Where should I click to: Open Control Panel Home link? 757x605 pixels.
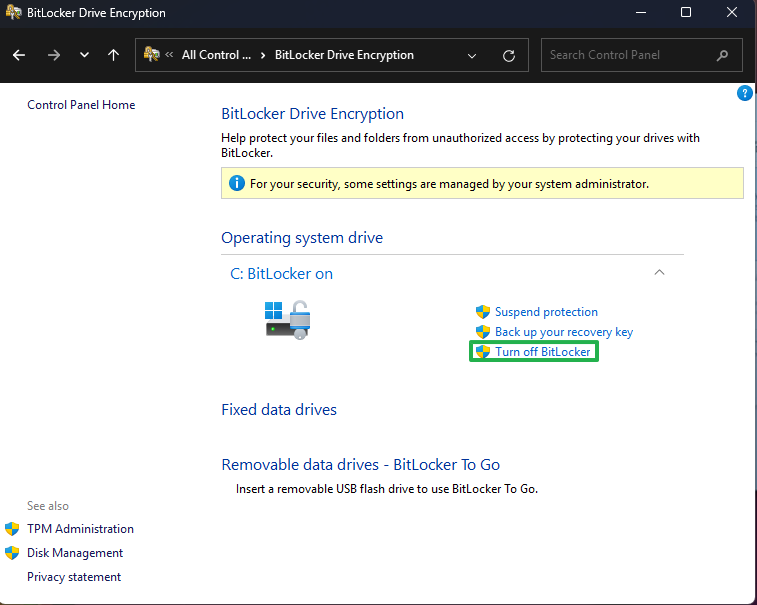tap(81, 105)
